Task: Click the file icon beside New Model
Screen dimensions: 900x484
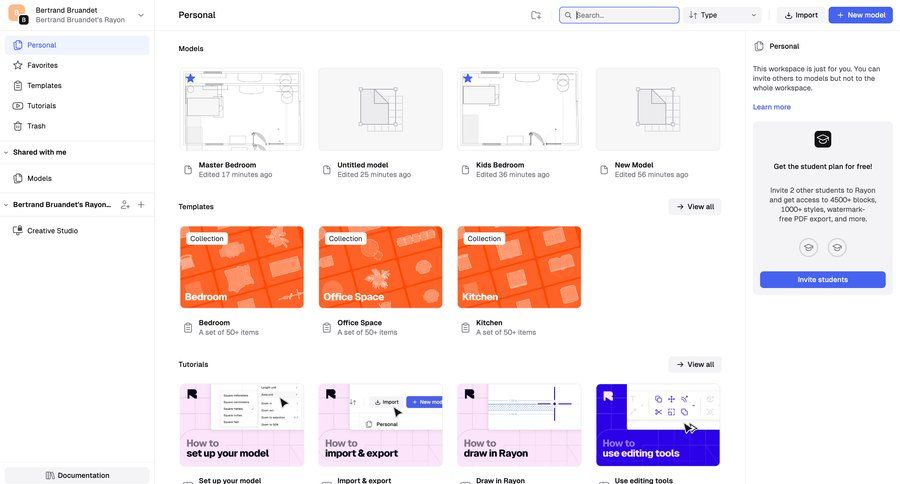Action: (604, 170)
